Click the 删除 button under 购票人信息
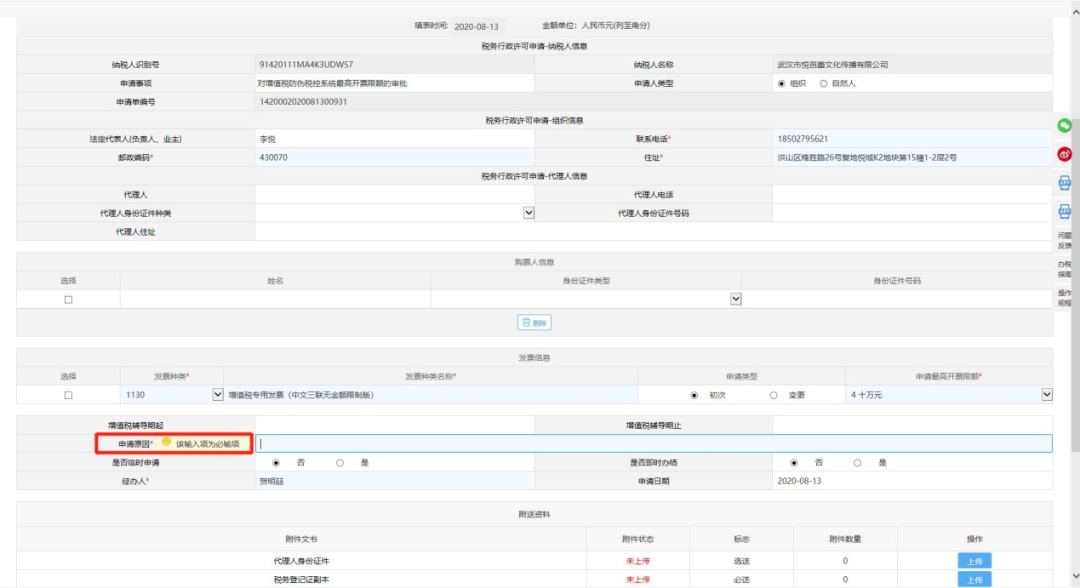 (x=534, y=322)
